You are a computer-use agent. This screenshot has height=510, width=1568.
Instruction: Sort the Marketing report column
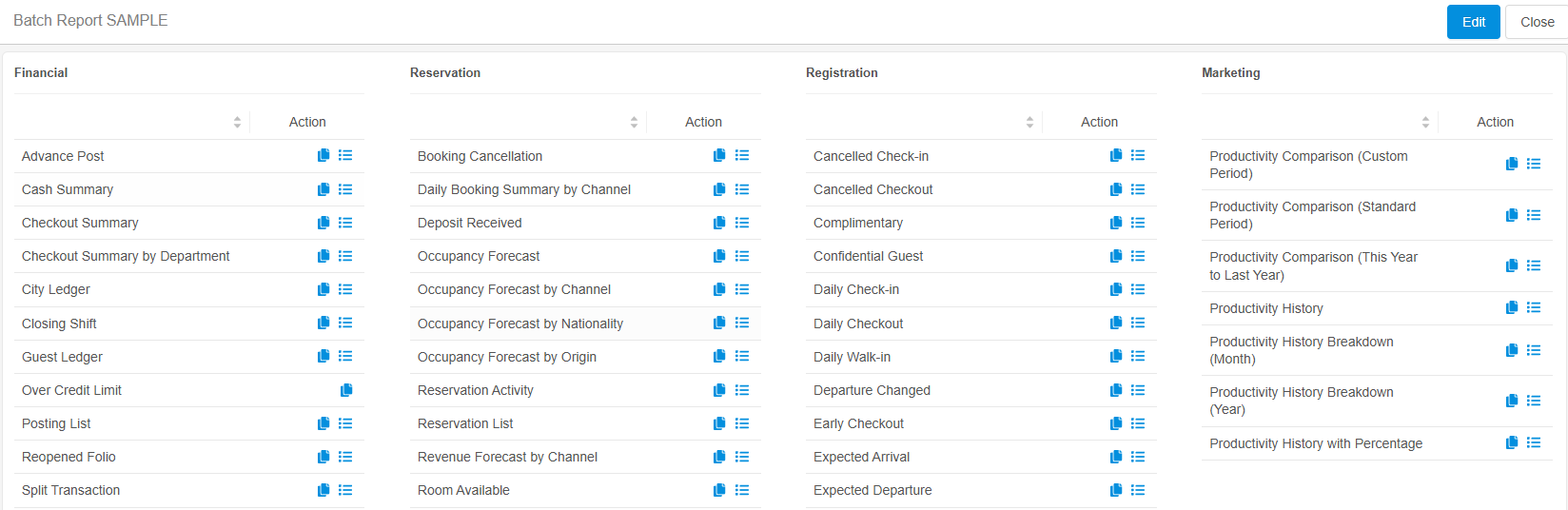(x=1425, y=122)
